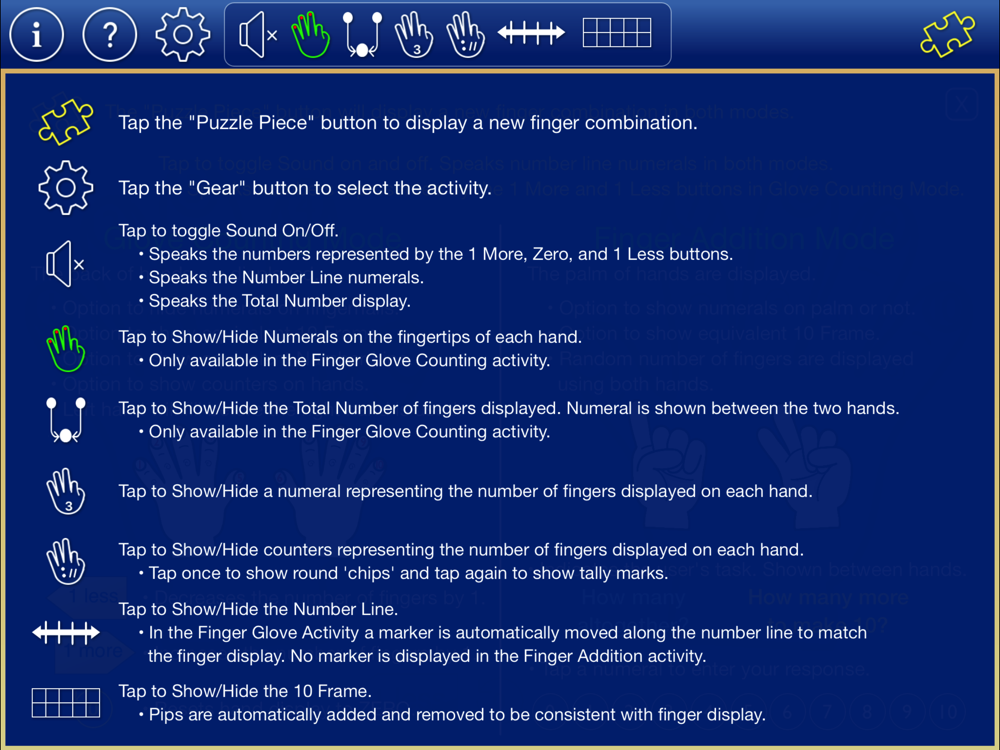The image size is (1000, 750).
Task: Click the green hand icon in the help list
Action: pos(66,348)
